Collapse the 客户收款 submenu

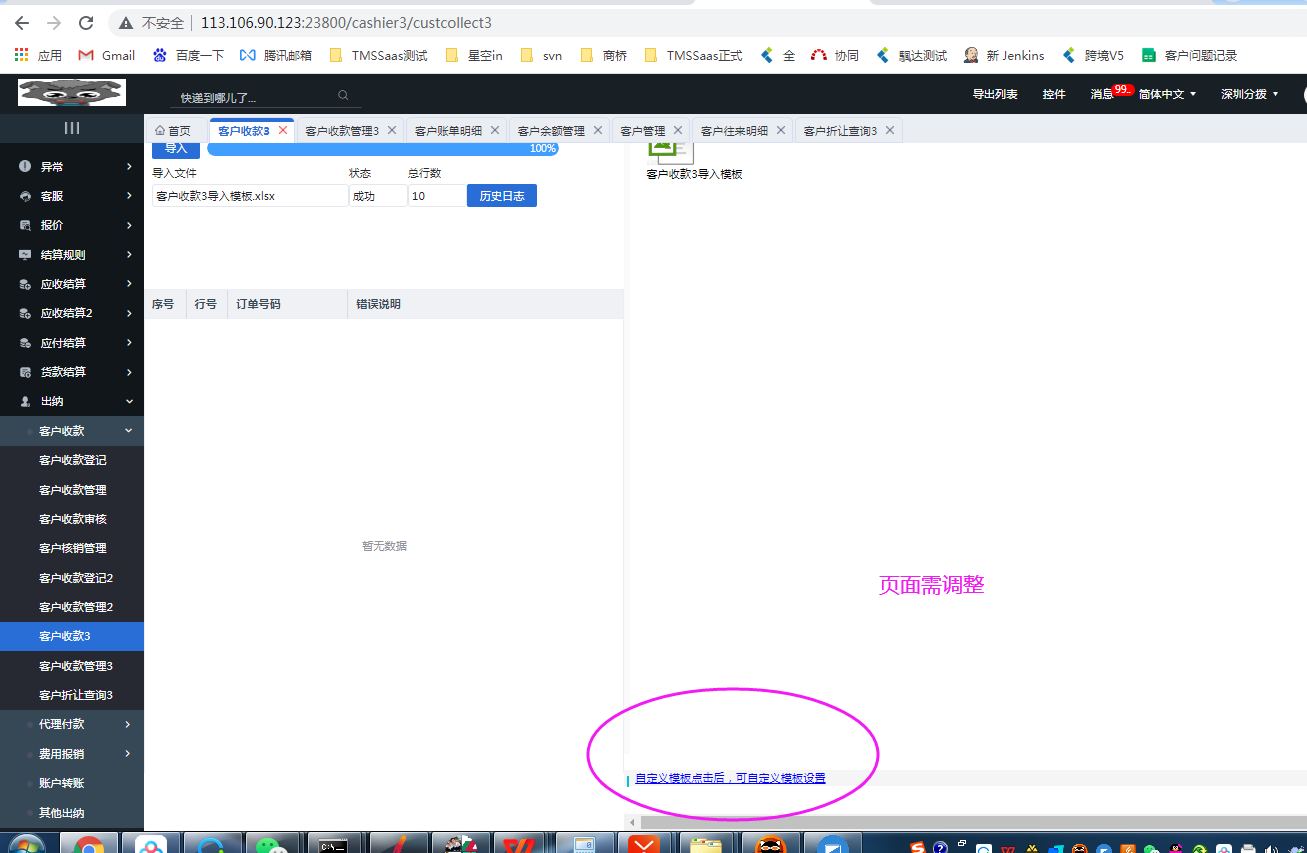[x=72, y=431]
